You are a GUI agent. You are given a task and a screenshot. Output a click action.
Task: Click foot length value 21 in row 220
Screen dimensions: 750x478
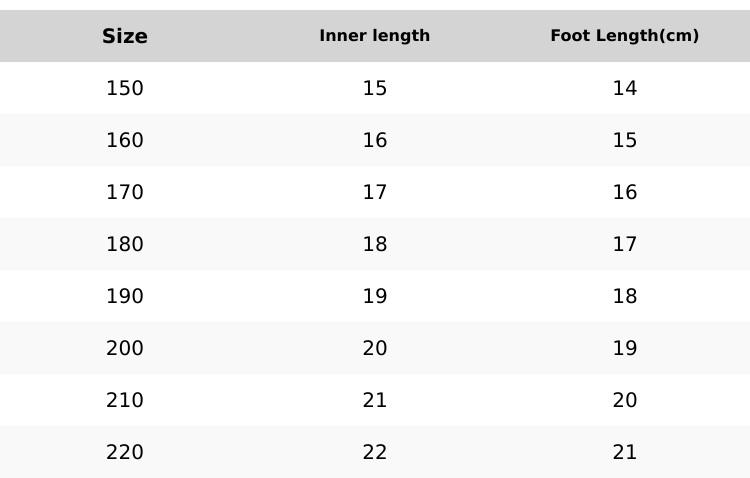click(625, 452)
